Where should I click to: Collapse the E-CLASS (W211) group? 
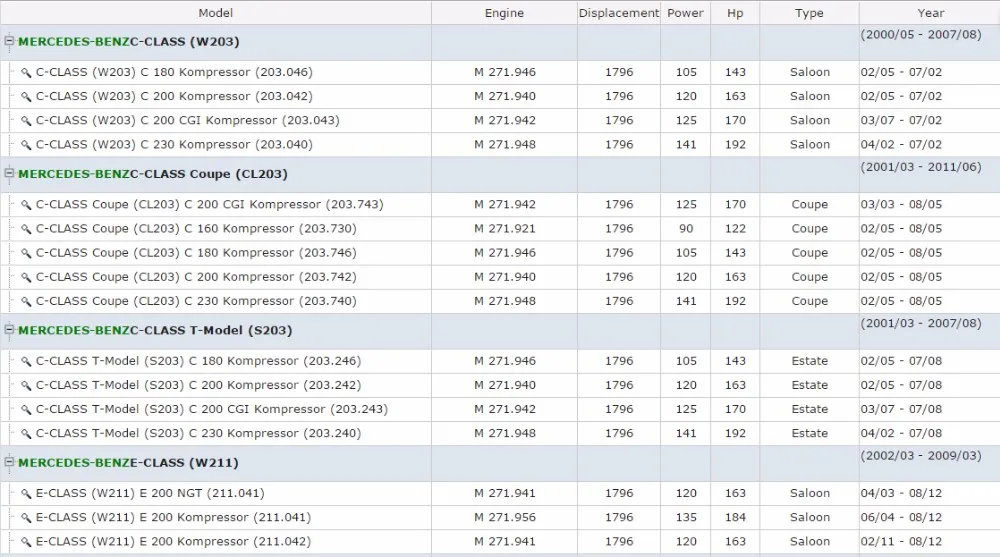coord(9,461)
